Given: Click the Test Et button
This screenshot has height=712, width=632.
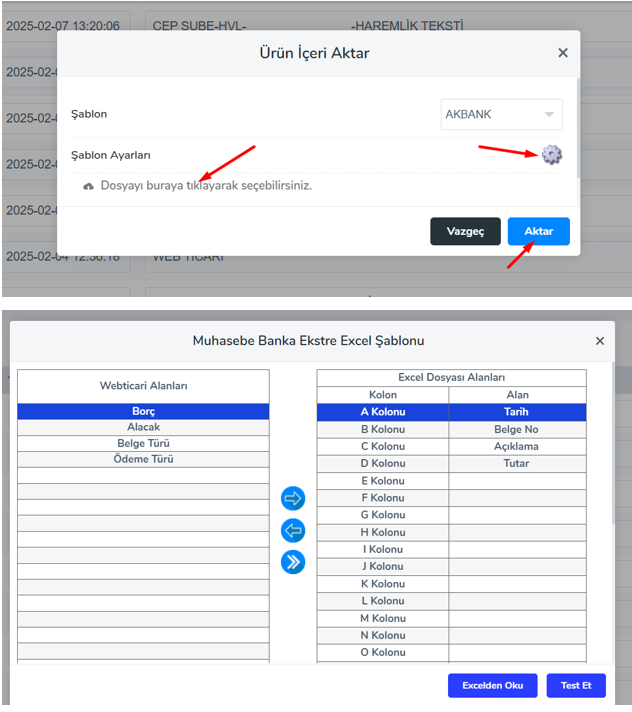Looking at the screenshot, I should click(x=576, y=686).
